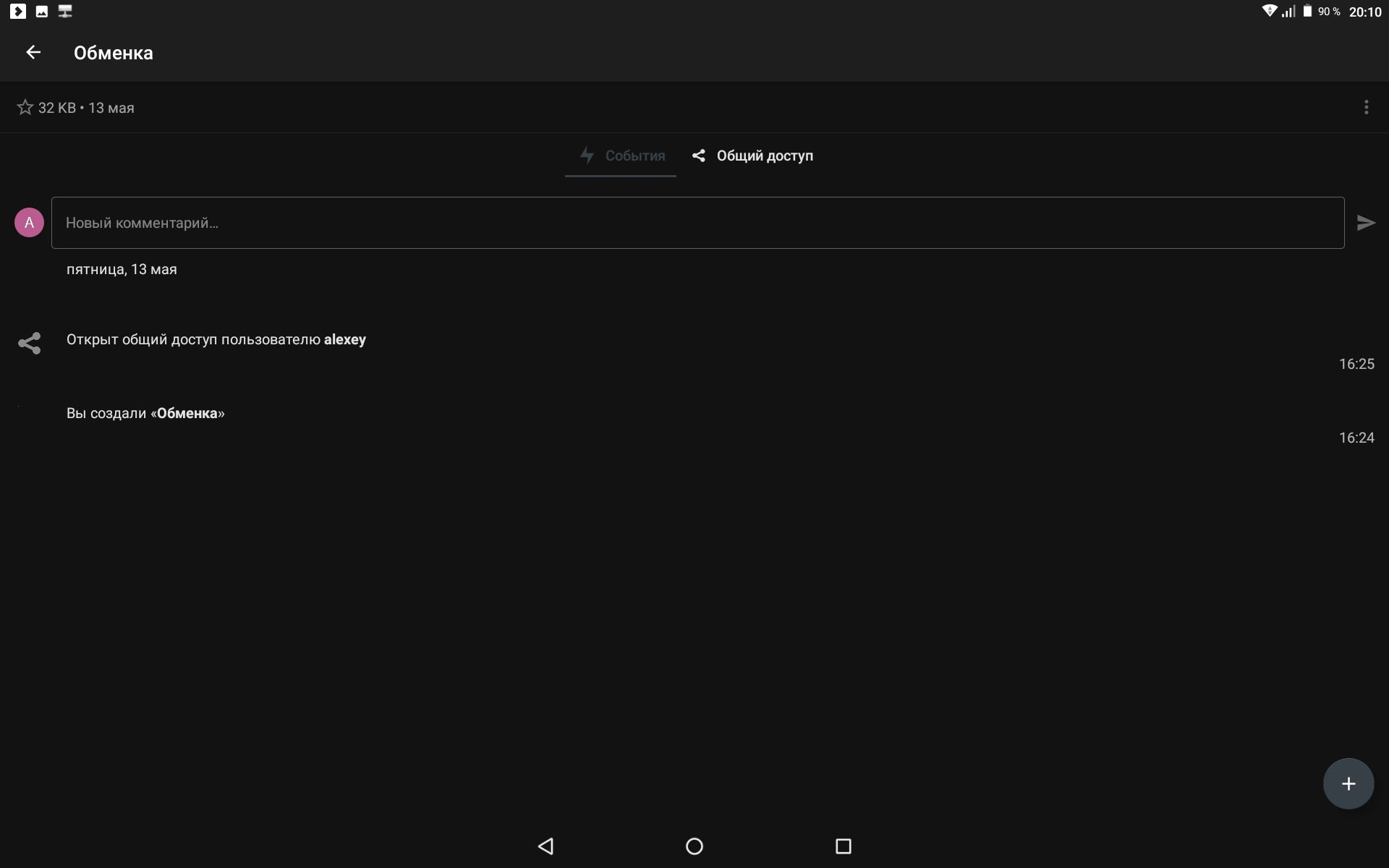Tap the pink user avatar A
The image size is (1389, 868).
[29, 223]
